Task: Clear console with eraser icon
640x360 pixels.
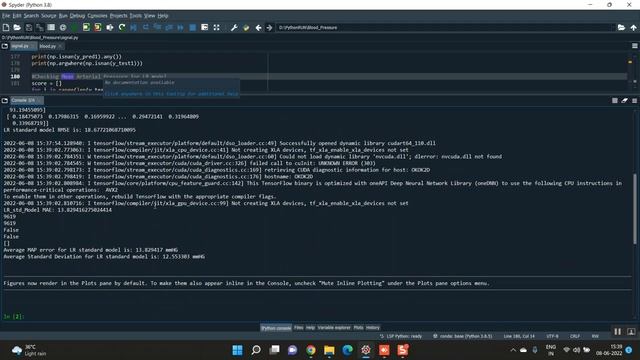Action: [624, 100]
